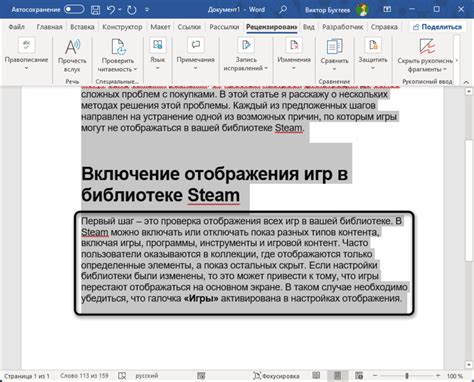This screenshot has height=382, width=474.
Task: Click the proofing status book icon
Action: [122, 376]
